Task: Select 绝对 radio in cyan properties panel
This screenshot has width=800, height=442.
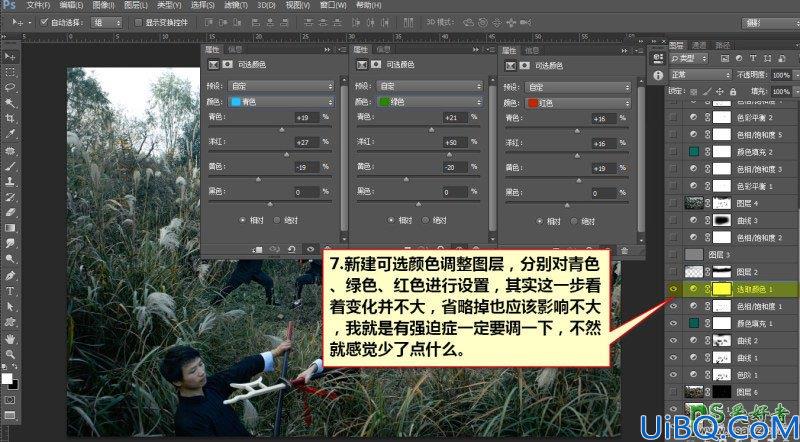Action: pos(277,220)
